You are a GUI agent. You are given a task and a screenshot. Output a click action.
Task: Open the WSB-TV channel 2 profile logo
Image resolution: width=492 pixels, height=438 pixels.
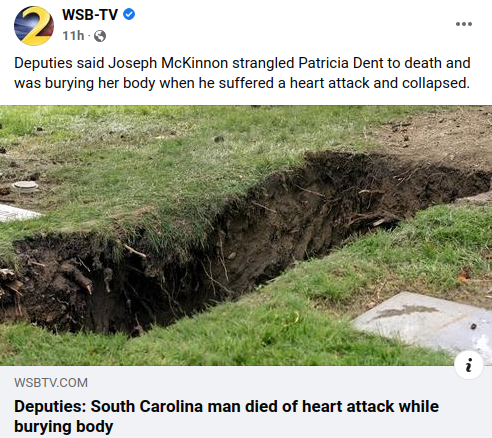pos(34,26)
